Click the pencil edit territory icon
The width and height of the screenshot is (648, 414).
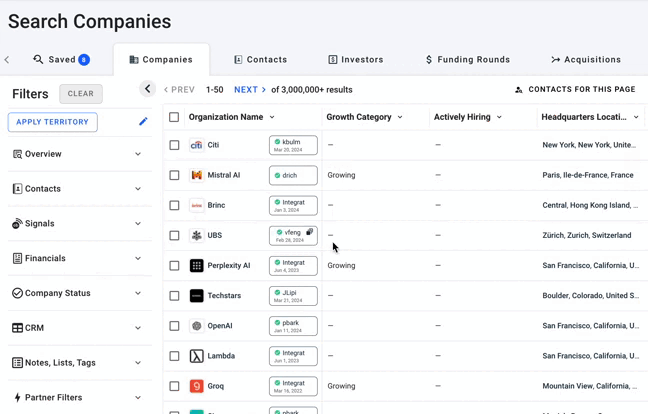[143, 122]
